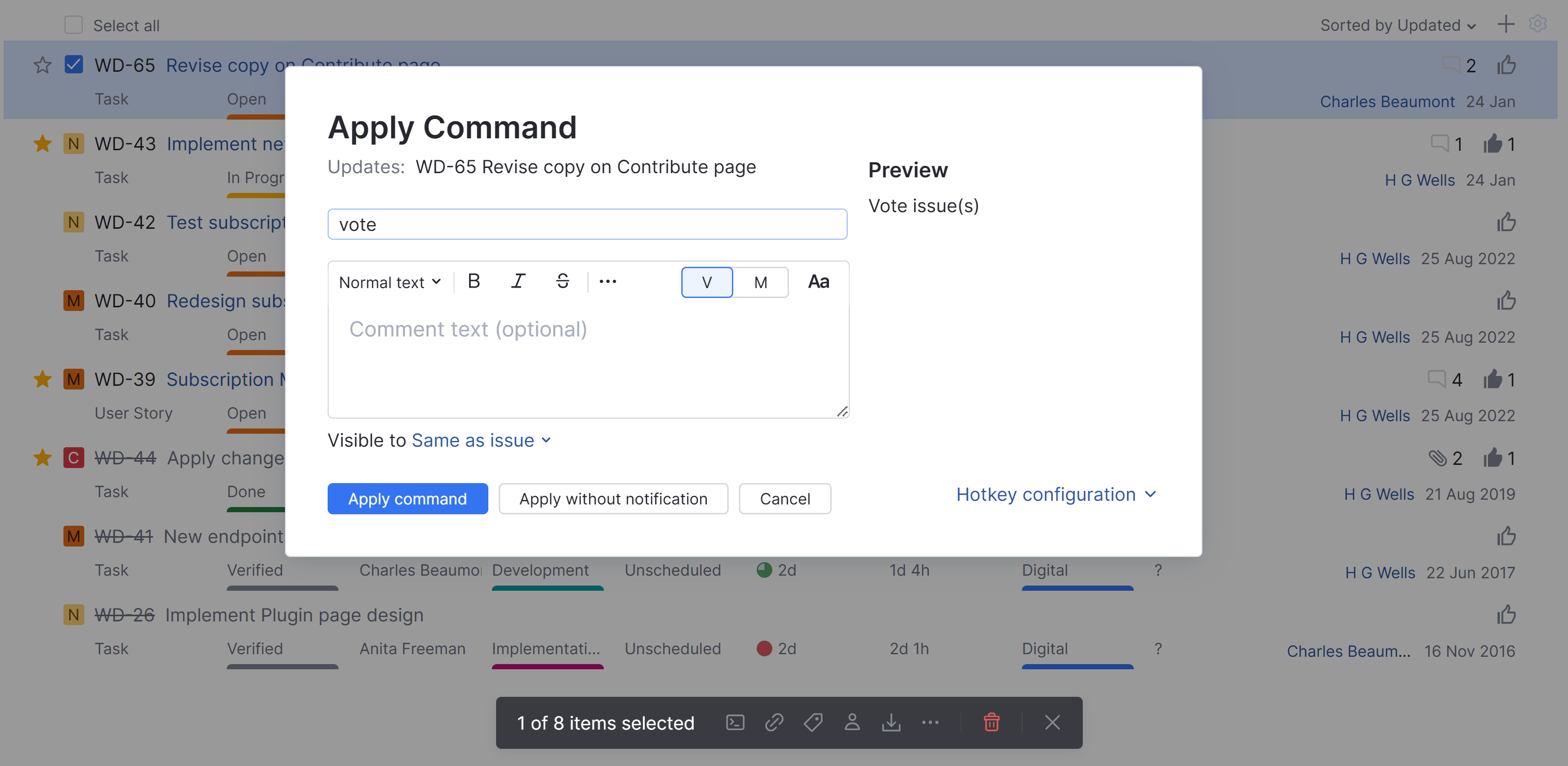Switch to the M markdown mode tab
Screen dimensions: 1568x766
[x=760, y=282]
